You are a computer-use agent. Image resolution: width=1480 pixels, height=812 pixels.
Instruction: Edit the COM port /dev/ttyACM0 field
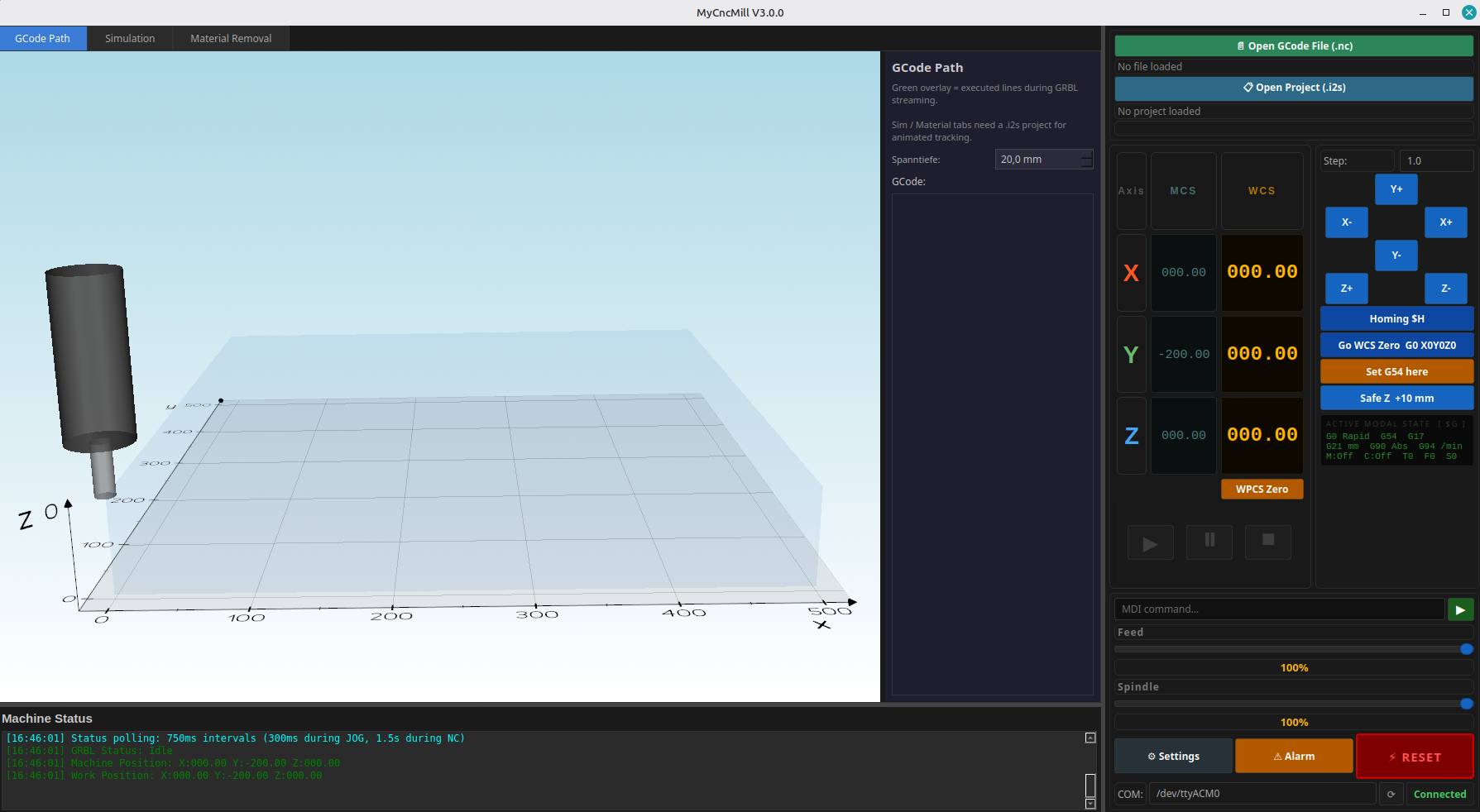click(1262, 794)
